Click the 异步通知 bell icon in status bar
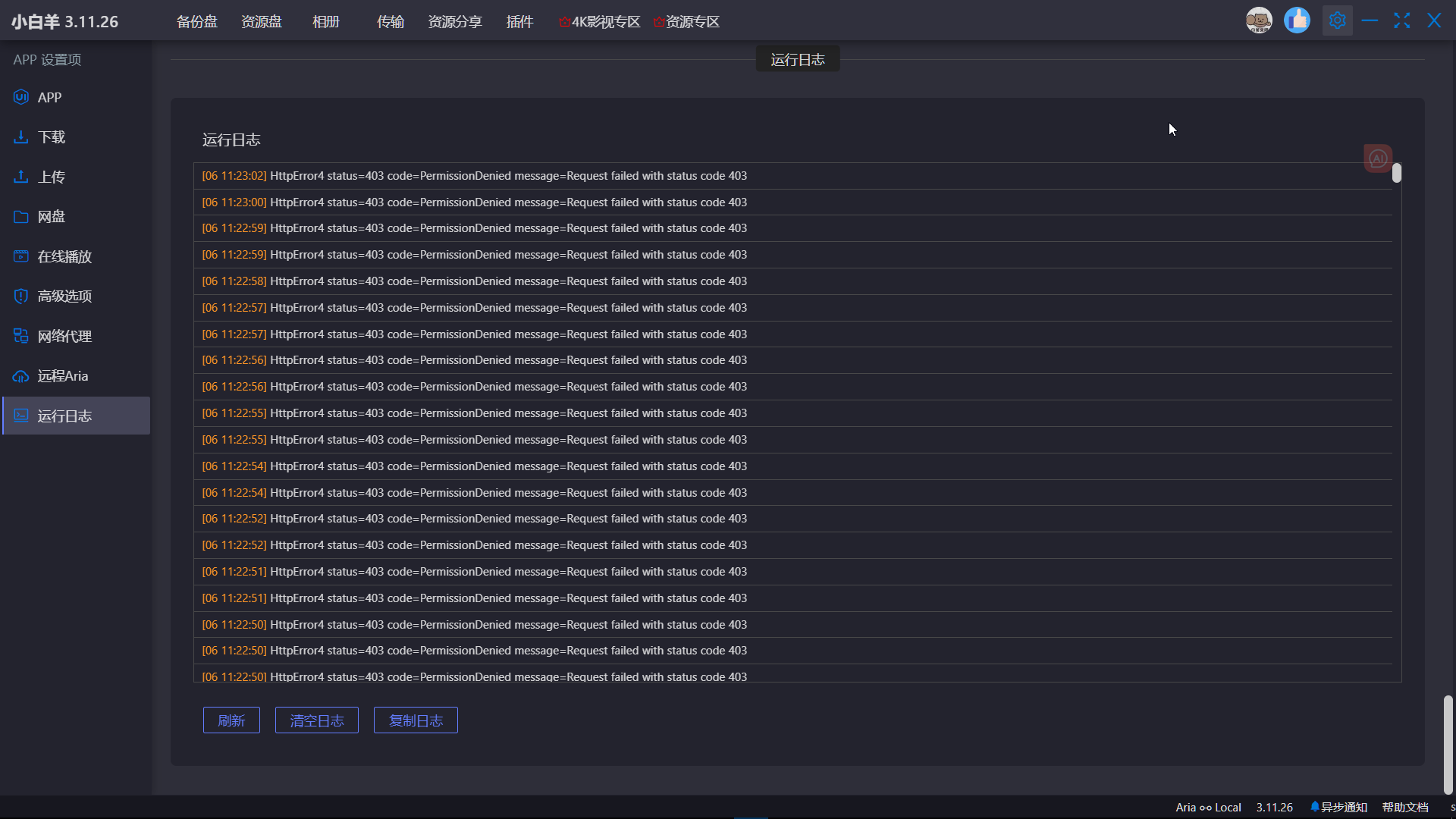Viewport: 1456px width, 819px height. coord(1314,807)
